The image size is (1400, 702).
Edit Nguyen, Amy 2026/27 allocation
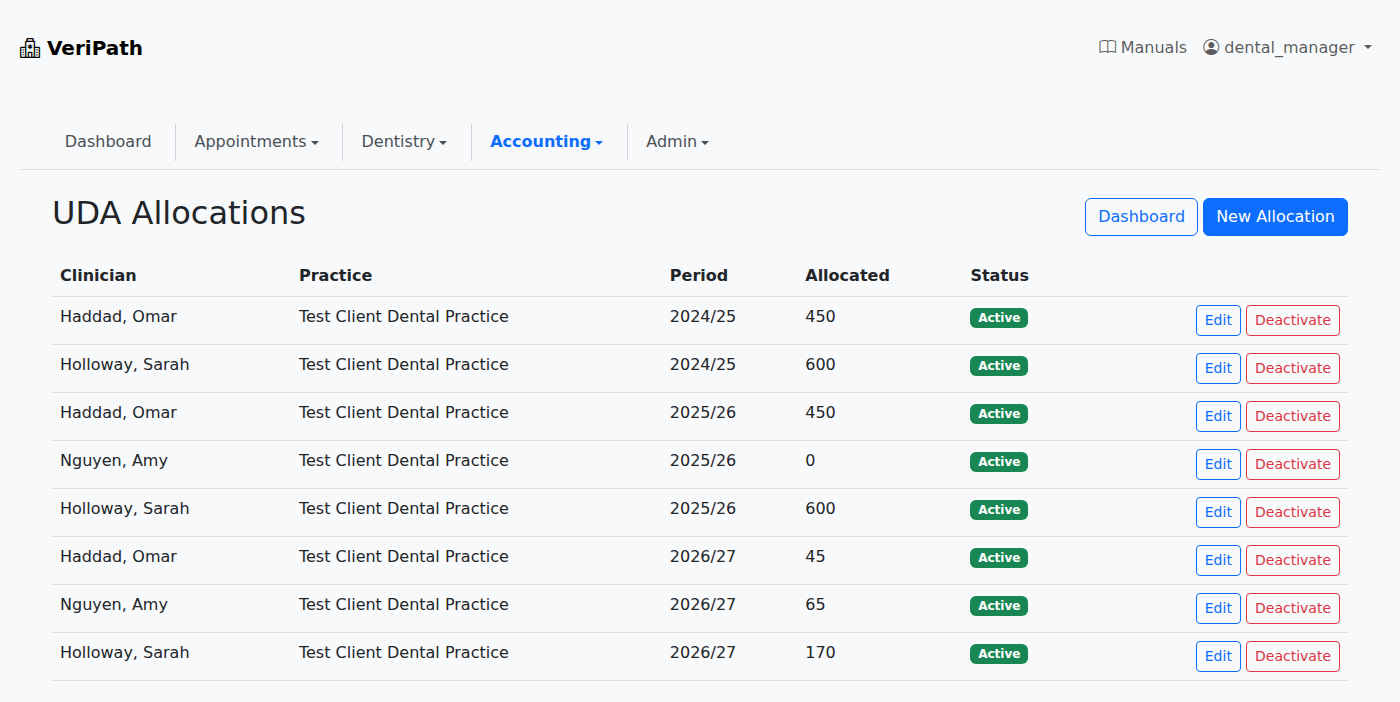[x=1218, y=608]
